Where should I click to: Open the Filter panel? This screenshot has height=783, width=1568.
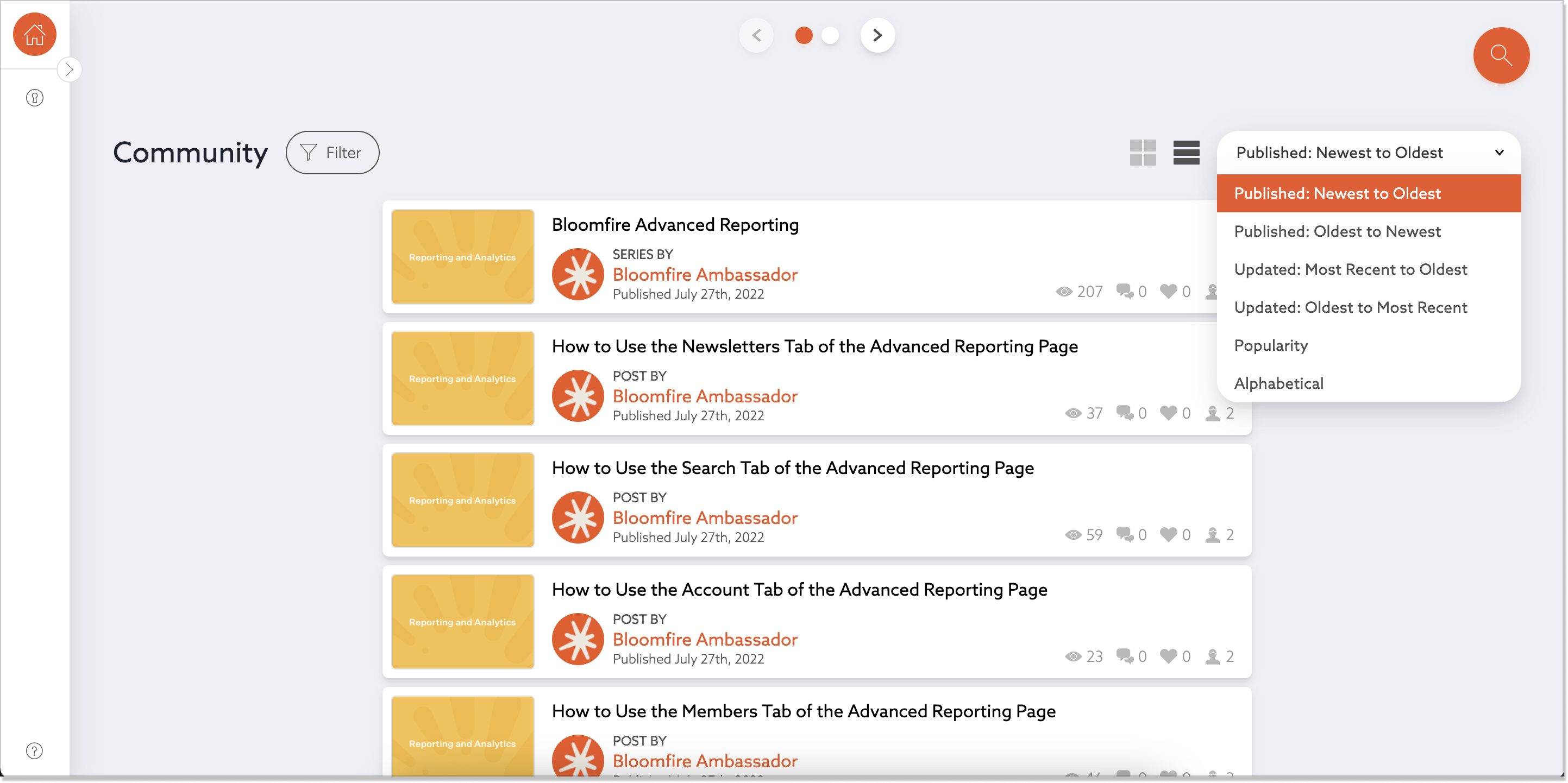pyautogui.click(x=333, y=152)
